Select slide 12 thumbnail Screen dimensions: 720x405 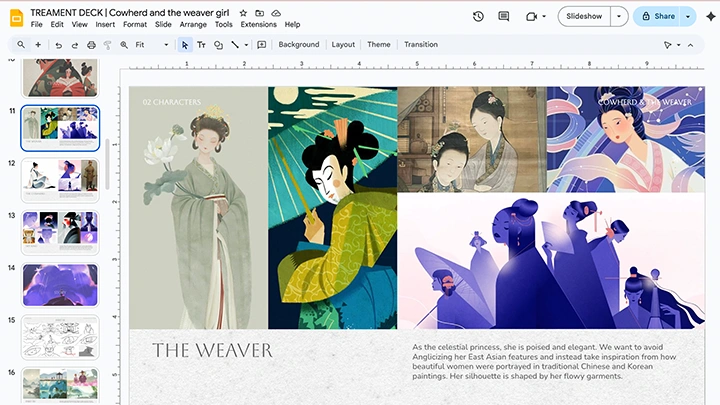(x=60, y=180)
